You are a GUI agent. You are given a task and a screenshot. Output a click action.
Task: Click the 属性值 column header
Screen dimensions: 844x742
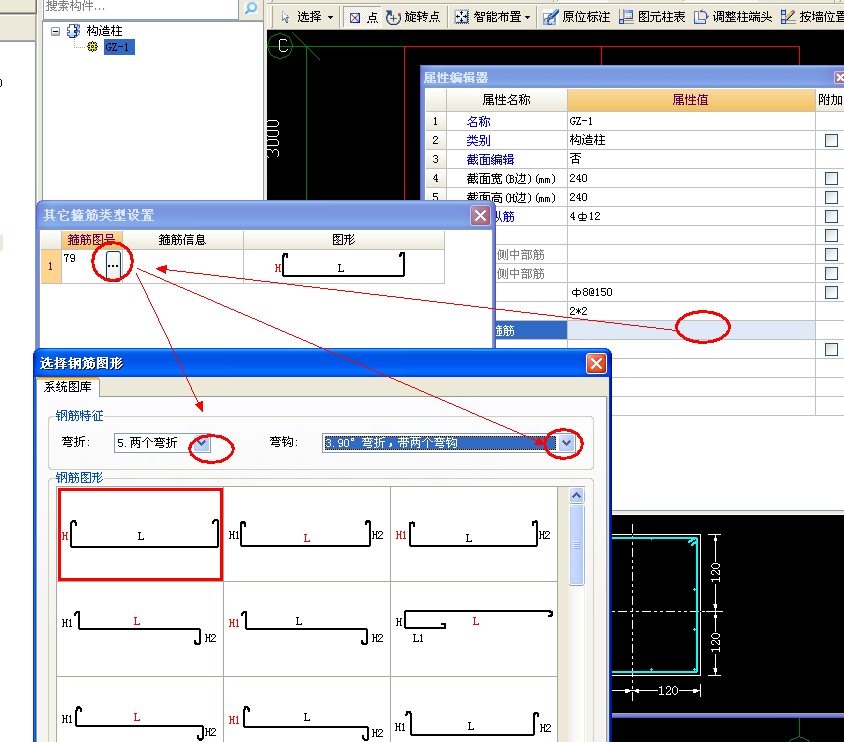coord(691,100)
